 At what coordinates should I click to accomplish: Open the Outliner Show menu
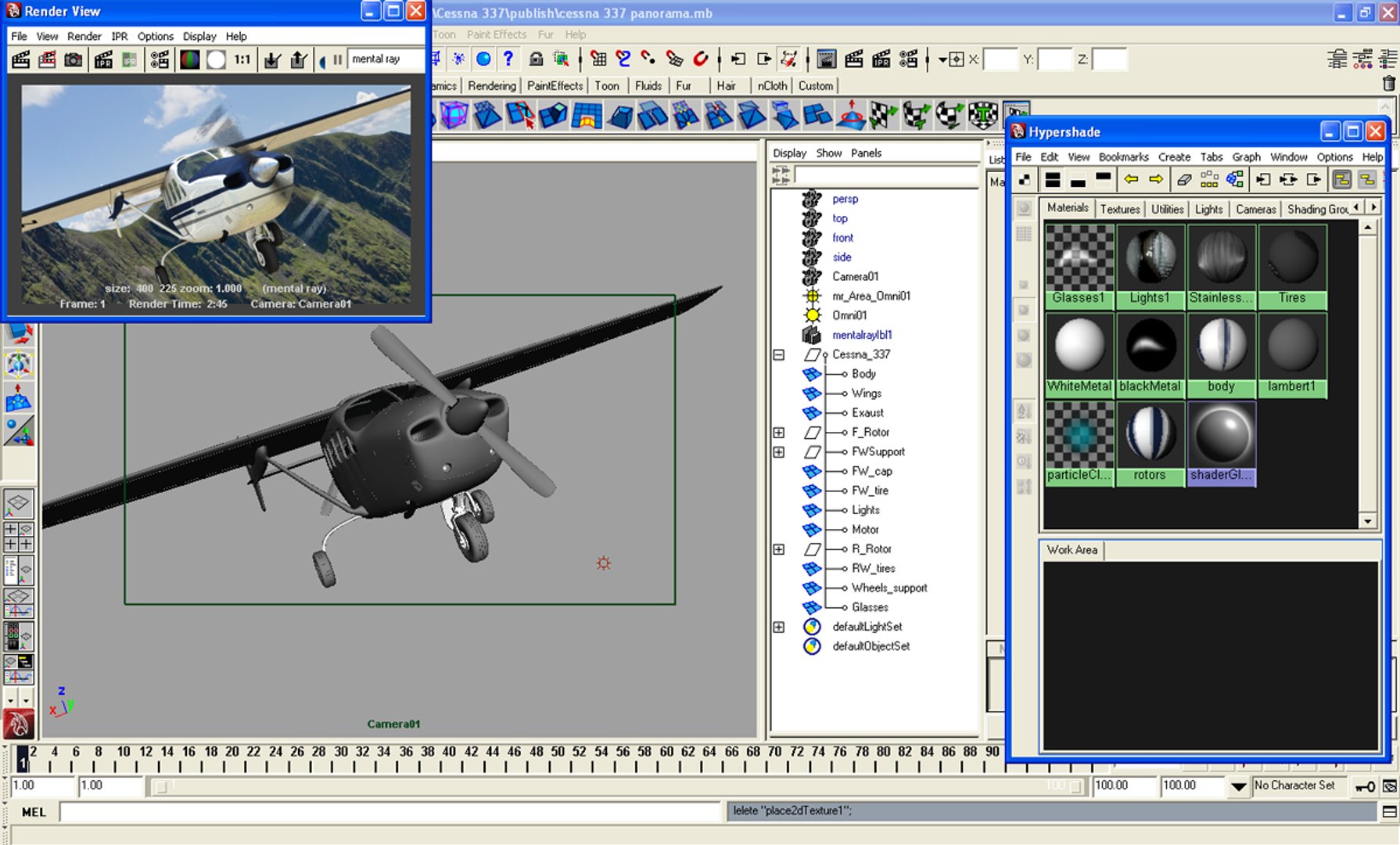coord(829,153)
